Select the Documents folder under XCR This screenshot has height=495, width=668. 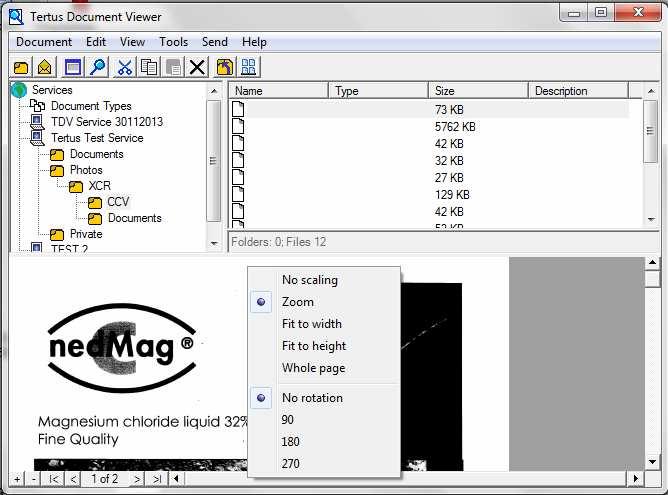(135, 218)
